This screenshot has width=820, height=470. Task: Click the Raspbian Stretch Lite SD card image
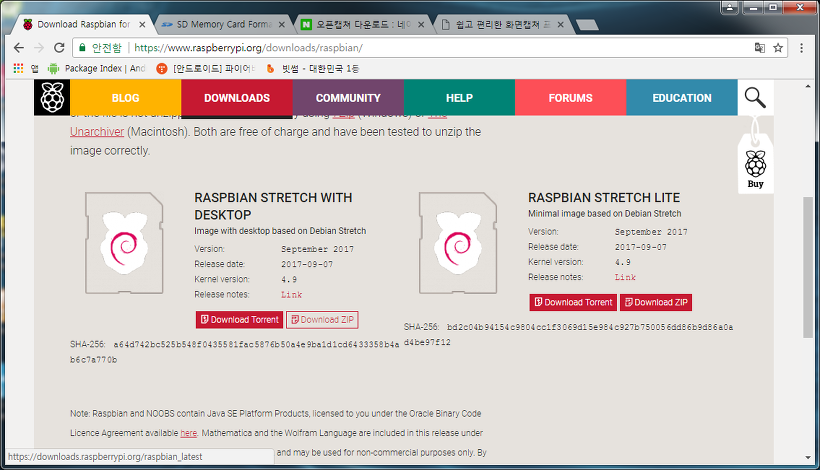(x=458, y=243)
